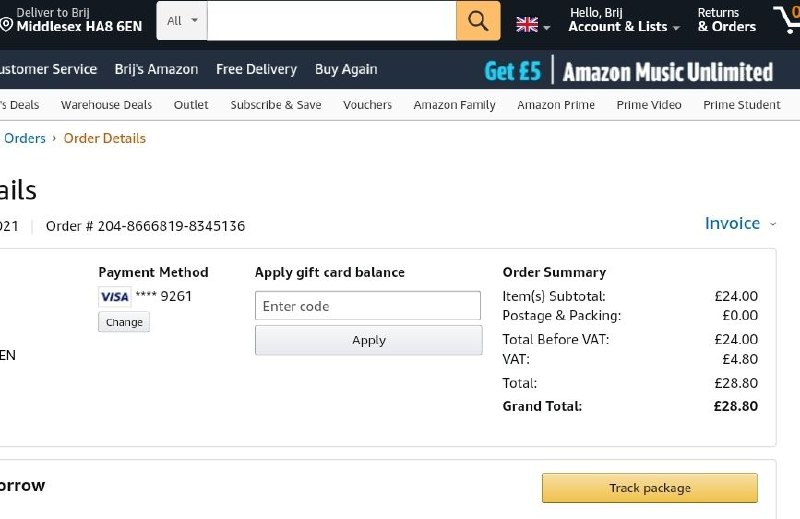Expand the Account & Lists menu
800x519 pixels.
pos(624,20)
